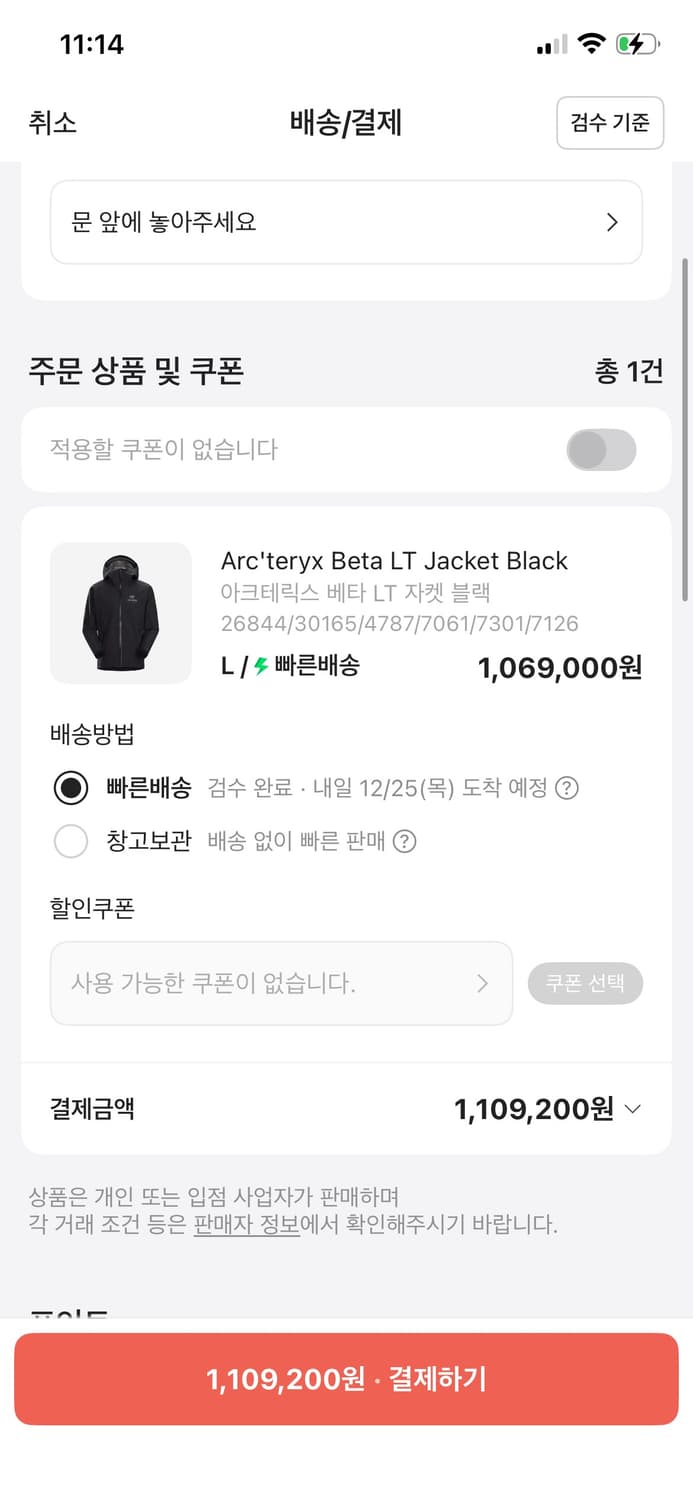This screenshot has width=693, height=1500.
Task: Tap the Wi-Fi icon in the status bar
Action: click(x=590, y=42)
